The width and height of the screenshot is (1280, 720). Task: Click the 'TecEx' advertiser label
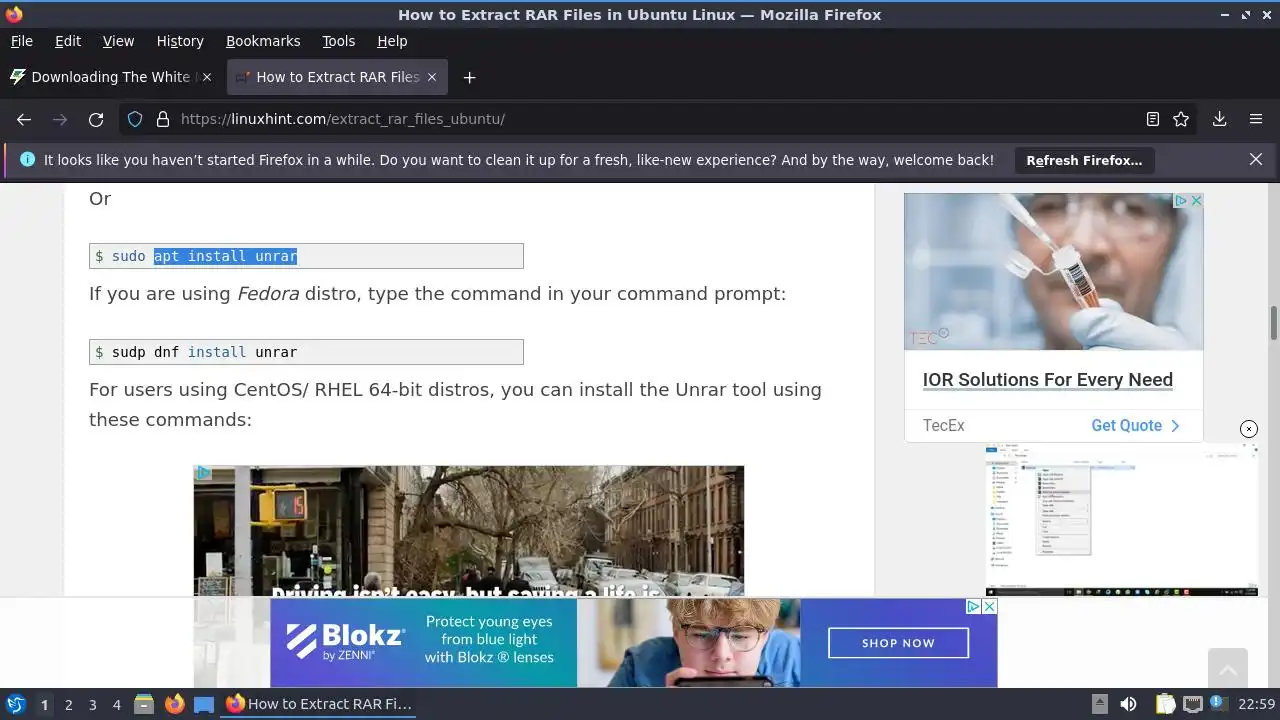click(943, 425)
